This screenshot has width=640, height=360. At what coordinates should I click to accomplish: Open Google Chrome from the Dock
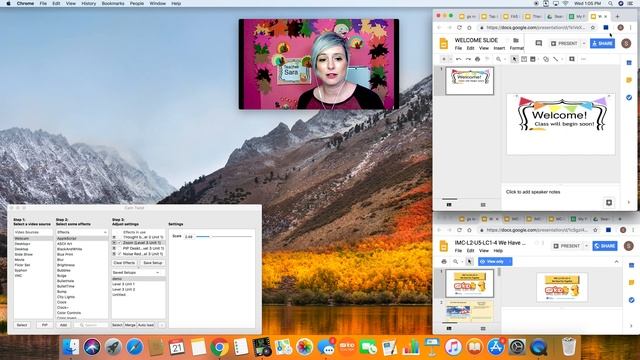219,347
